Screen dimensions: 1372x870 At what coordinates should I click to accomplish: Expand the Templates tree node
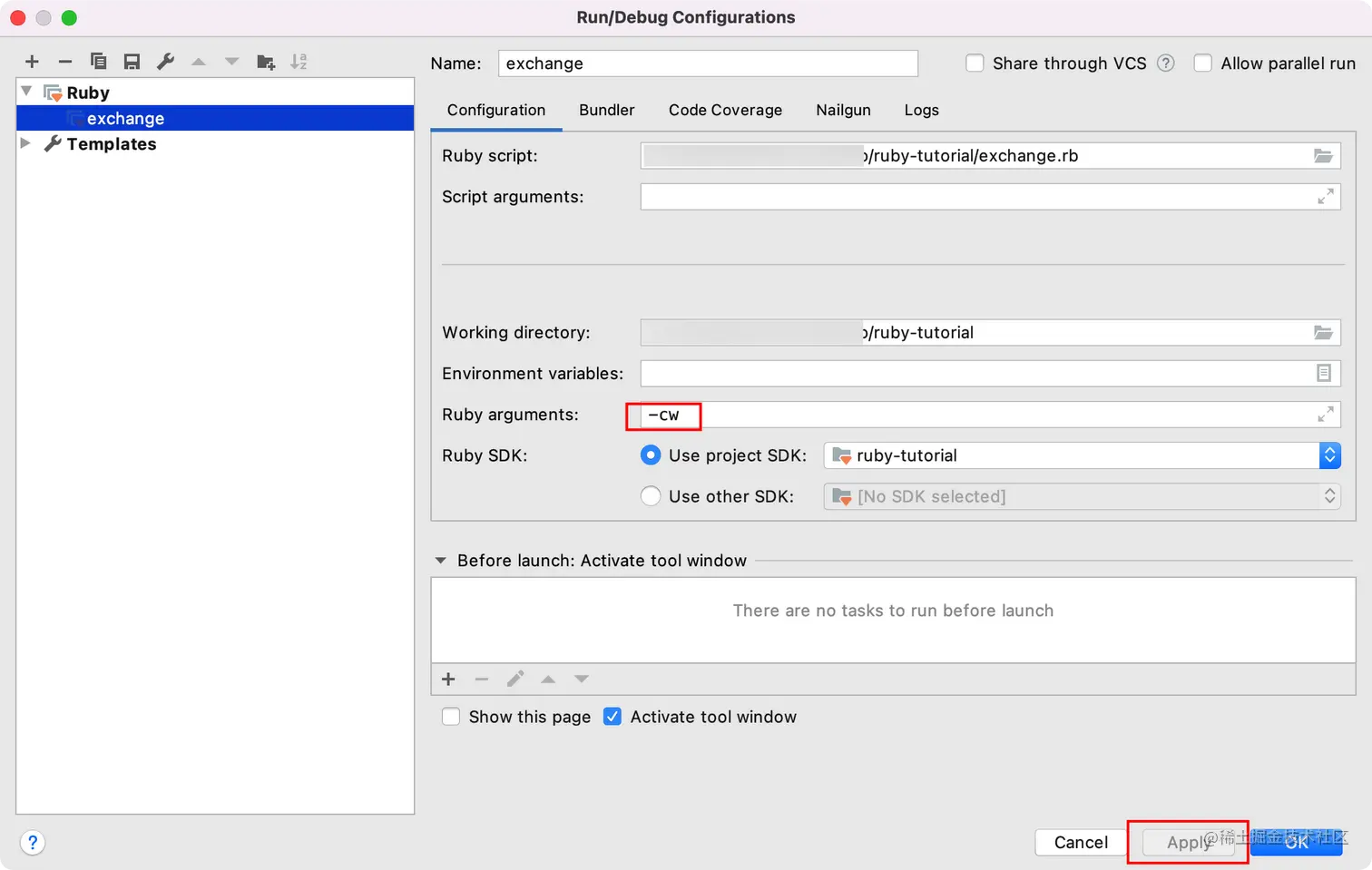coord(26,143)
